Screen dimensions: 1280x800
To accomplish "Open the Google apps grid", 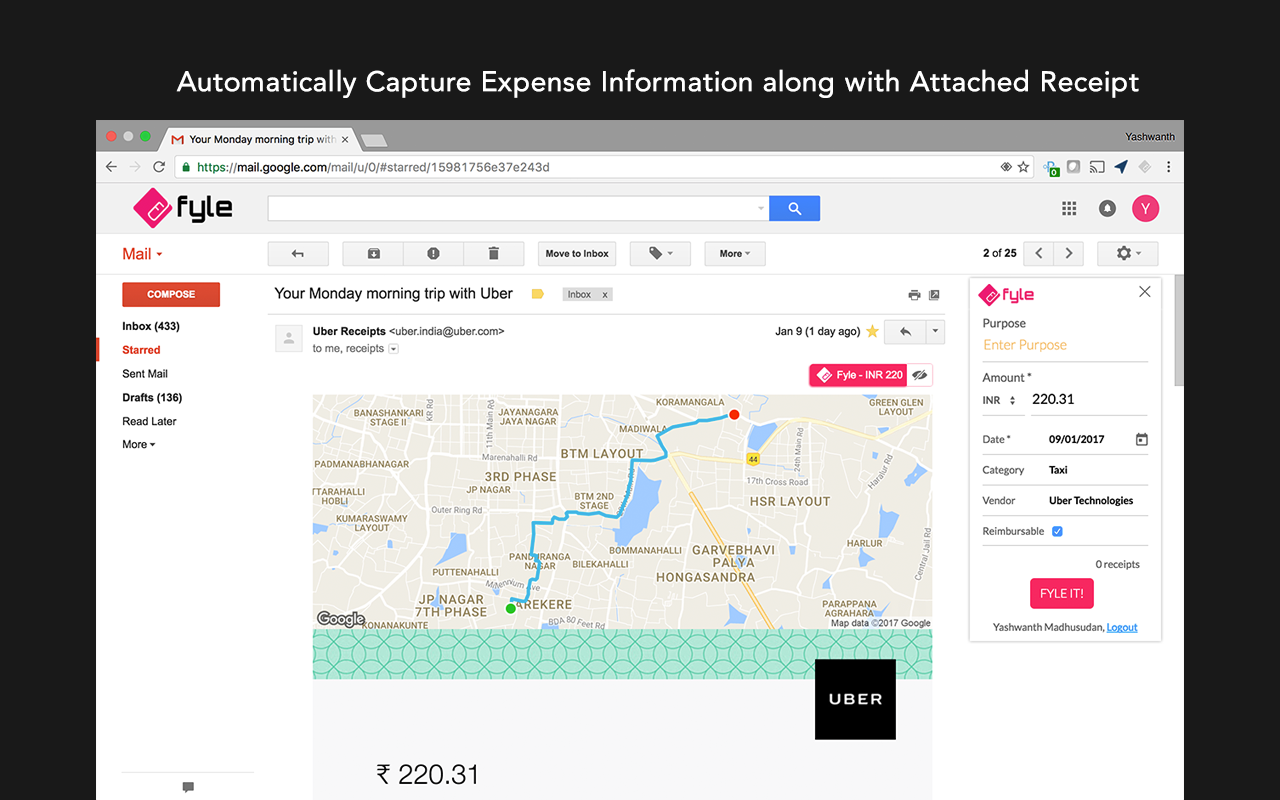I will 1069,208.
